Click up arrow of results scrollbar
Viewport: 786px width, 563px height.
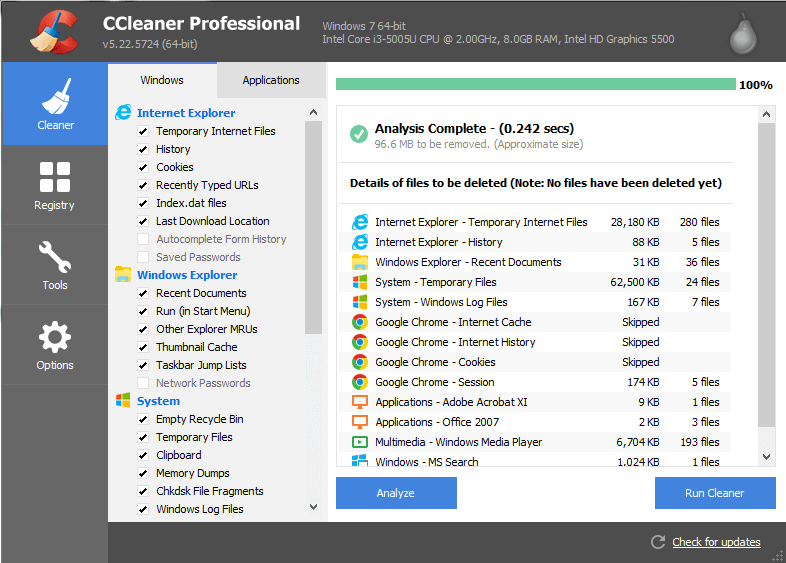tap(766, 114)
